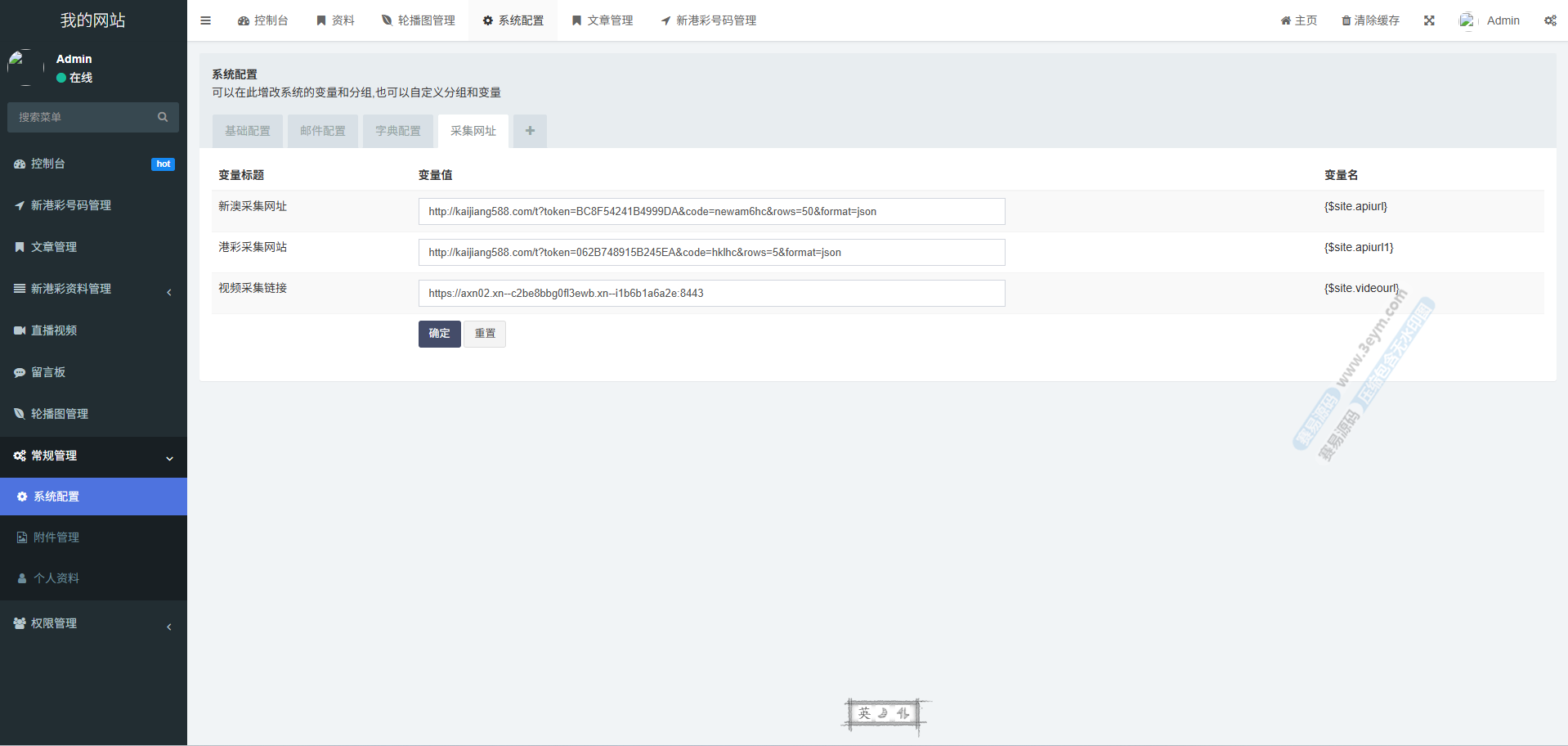
Task: Collapse the 常规管理 menu section
Action: click(54, 456)
